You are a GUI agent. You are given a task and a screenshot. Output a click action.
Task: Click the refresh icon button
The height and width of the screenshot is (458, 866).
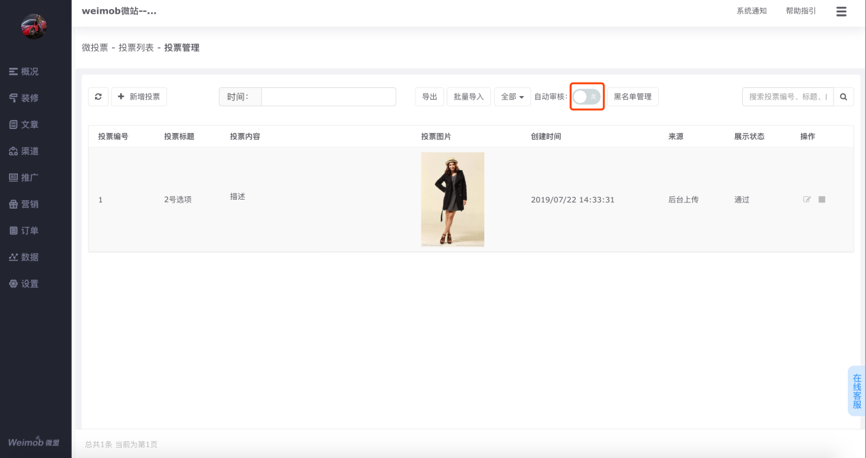(98, 97)
